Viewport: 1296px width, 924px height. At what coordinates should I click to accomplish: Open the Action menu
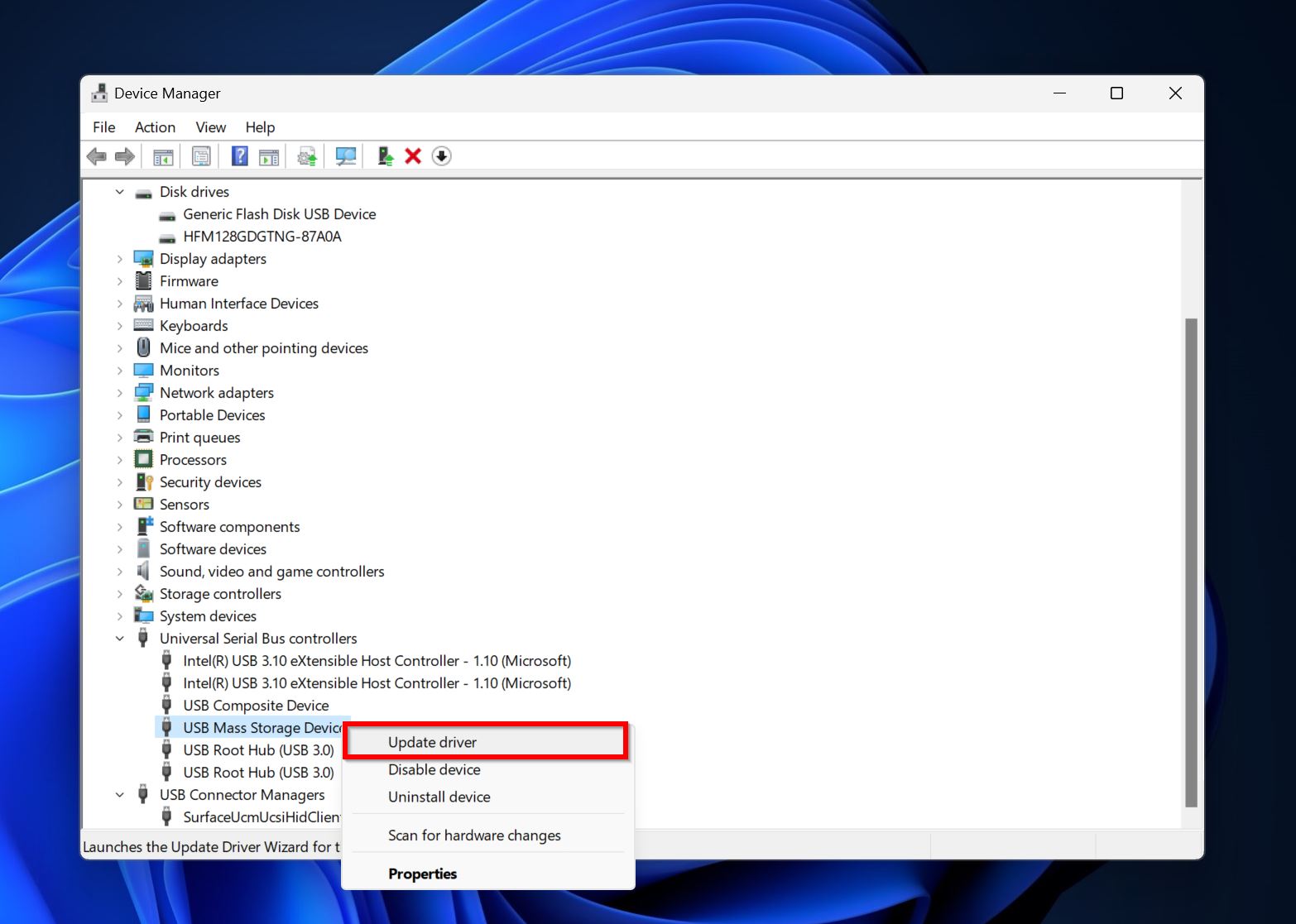click(156, 127)
